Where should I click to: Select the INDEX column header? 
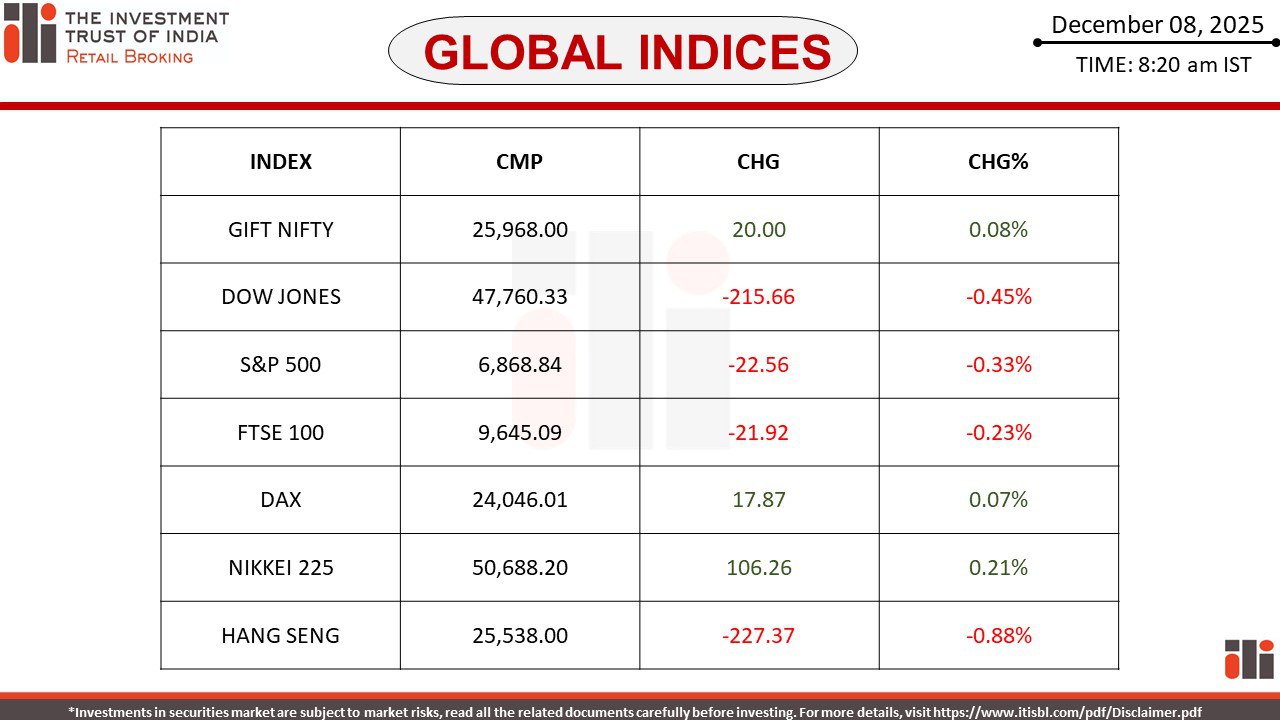coord(280,162)
